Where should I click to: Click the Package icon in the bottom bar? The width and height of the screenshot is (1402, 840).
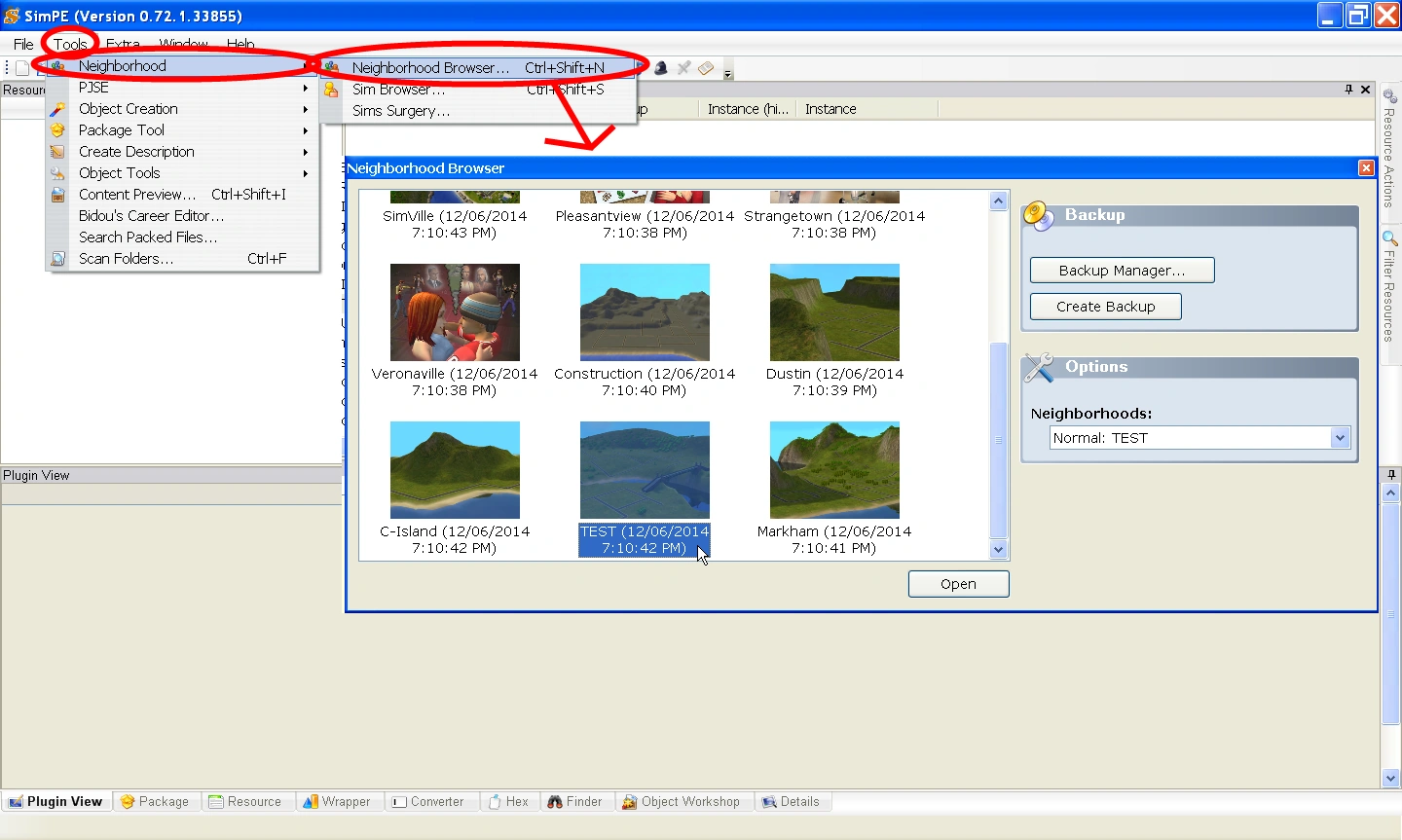pos(128,801)
